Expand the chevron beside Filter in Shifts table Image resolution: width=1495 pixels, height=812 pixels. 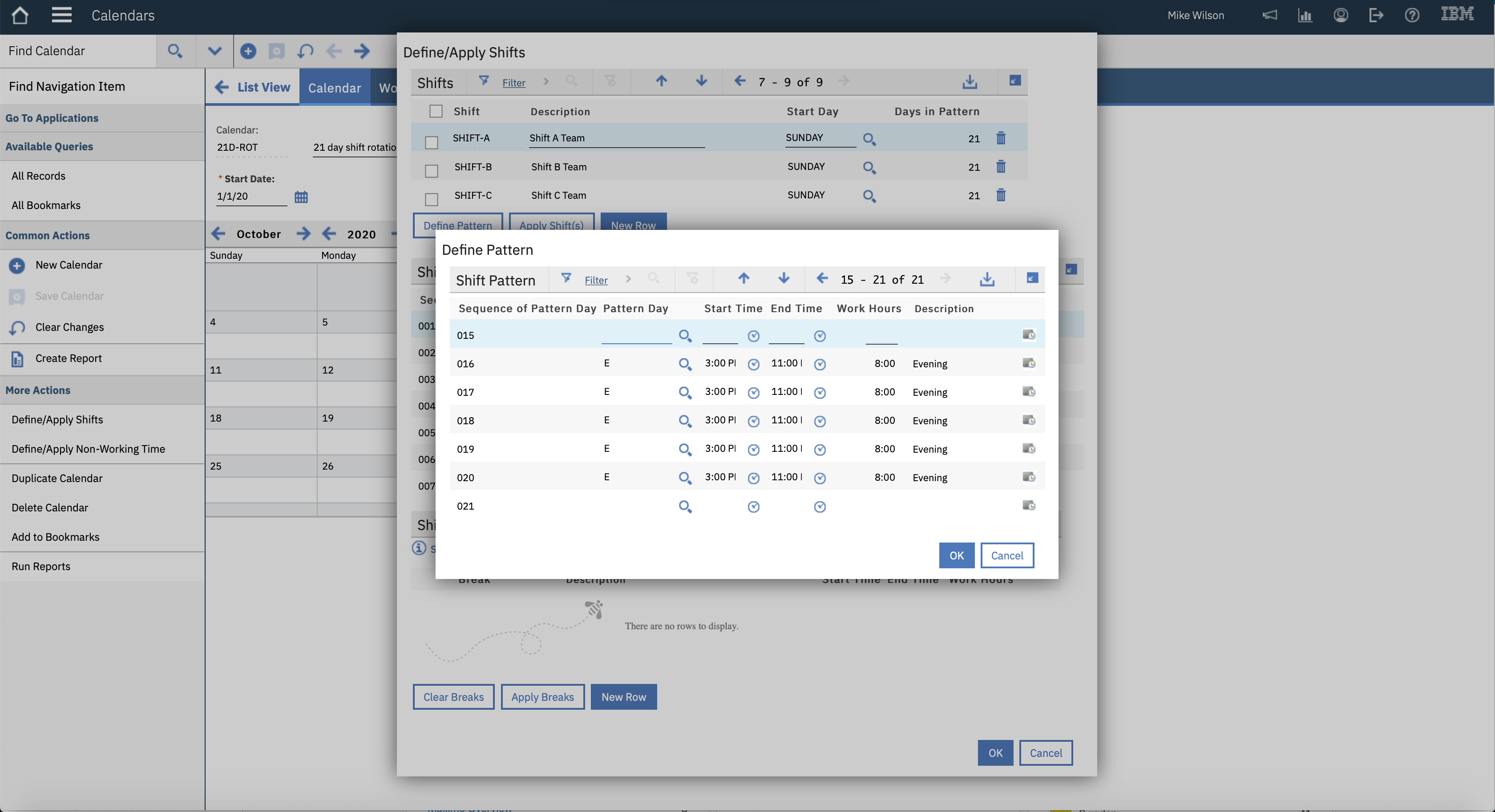point(545,82)
